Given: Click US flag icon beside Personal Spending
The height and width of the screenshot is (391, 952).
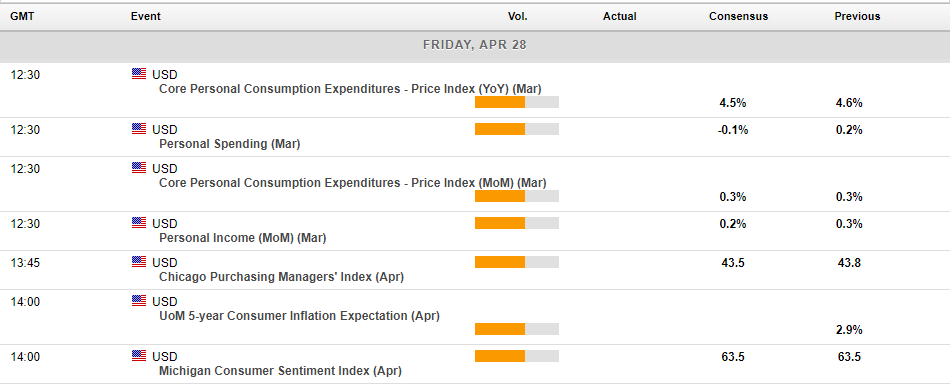Looking at the screenshot, I should (x=139, y=129).
